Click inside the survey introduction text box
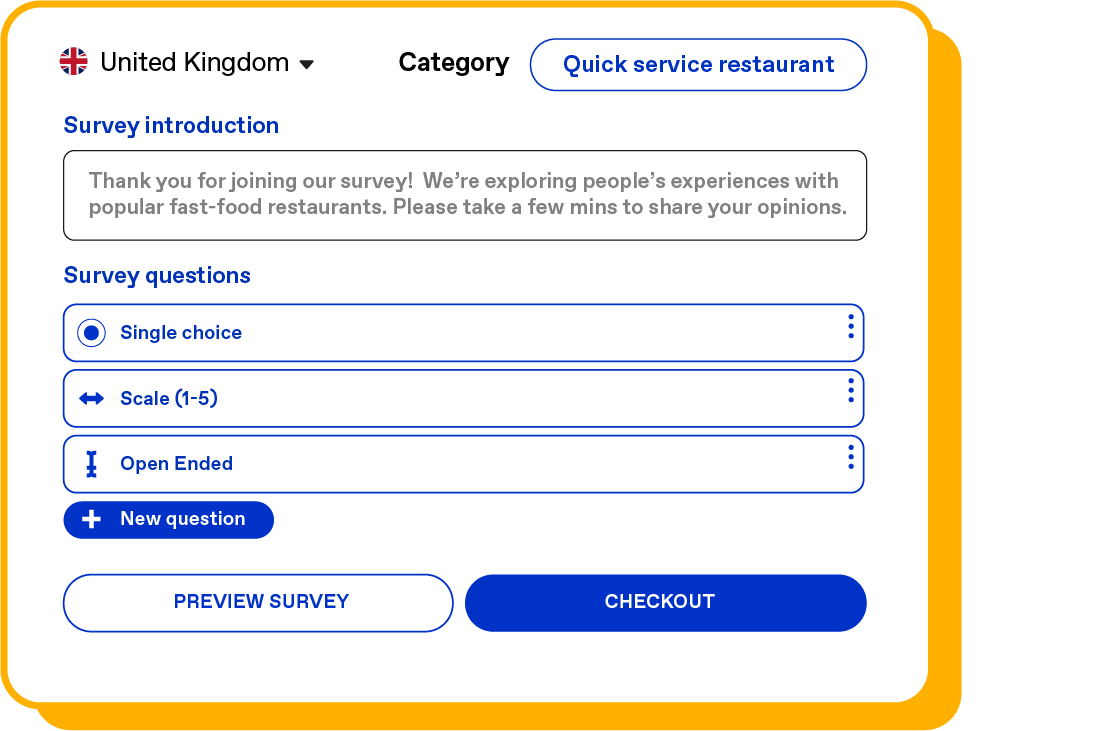Screen dimensions: 1103x731 (x=465, y=195)
